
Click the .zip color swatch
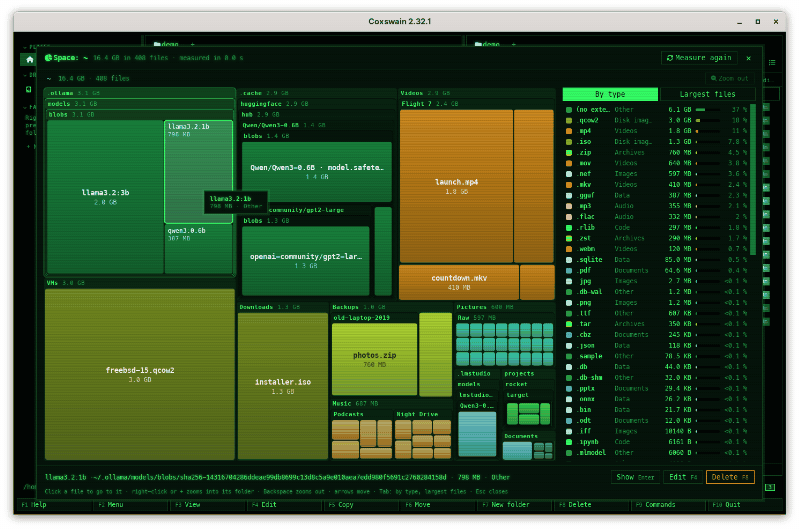569,153
